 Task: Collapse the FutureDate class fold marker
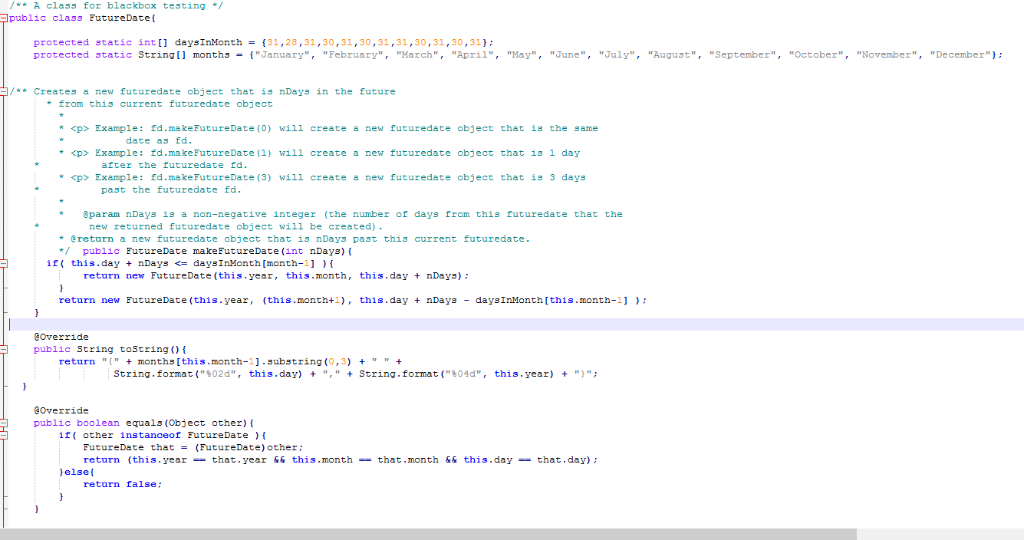point(3,18)
